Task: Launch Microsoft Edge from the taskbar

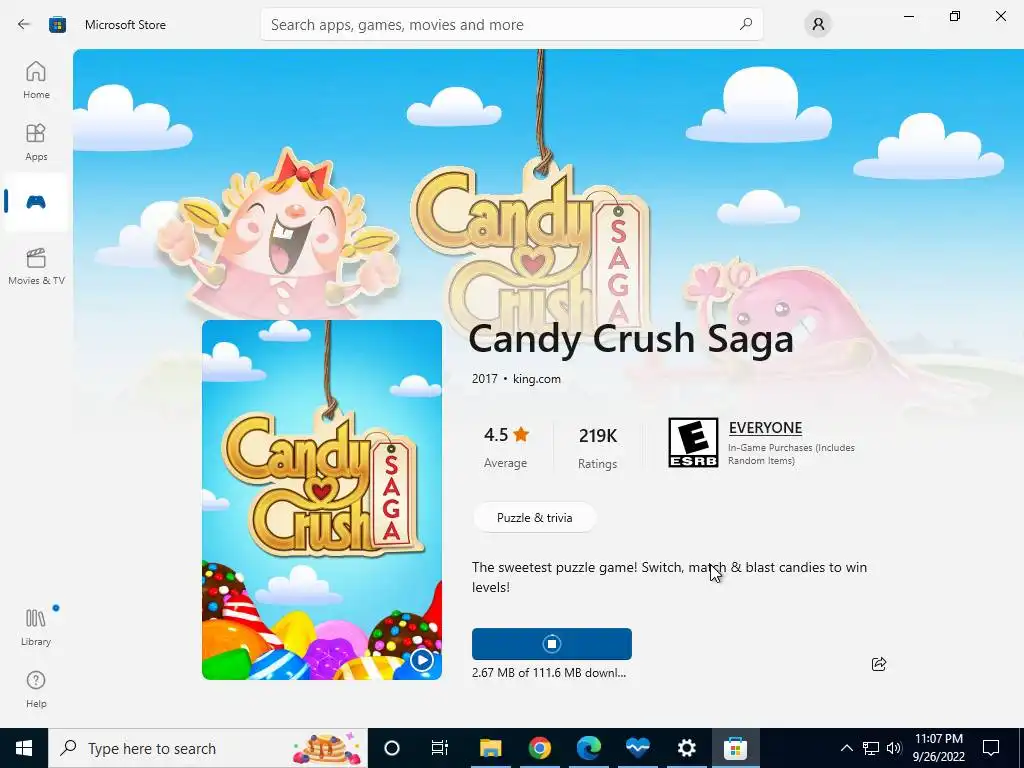Action: 588,748
